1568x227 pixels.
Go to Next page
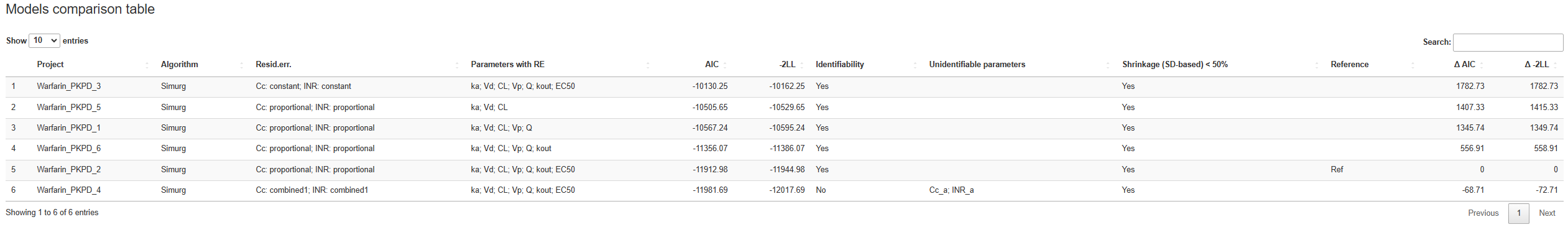coord(1547,213)
